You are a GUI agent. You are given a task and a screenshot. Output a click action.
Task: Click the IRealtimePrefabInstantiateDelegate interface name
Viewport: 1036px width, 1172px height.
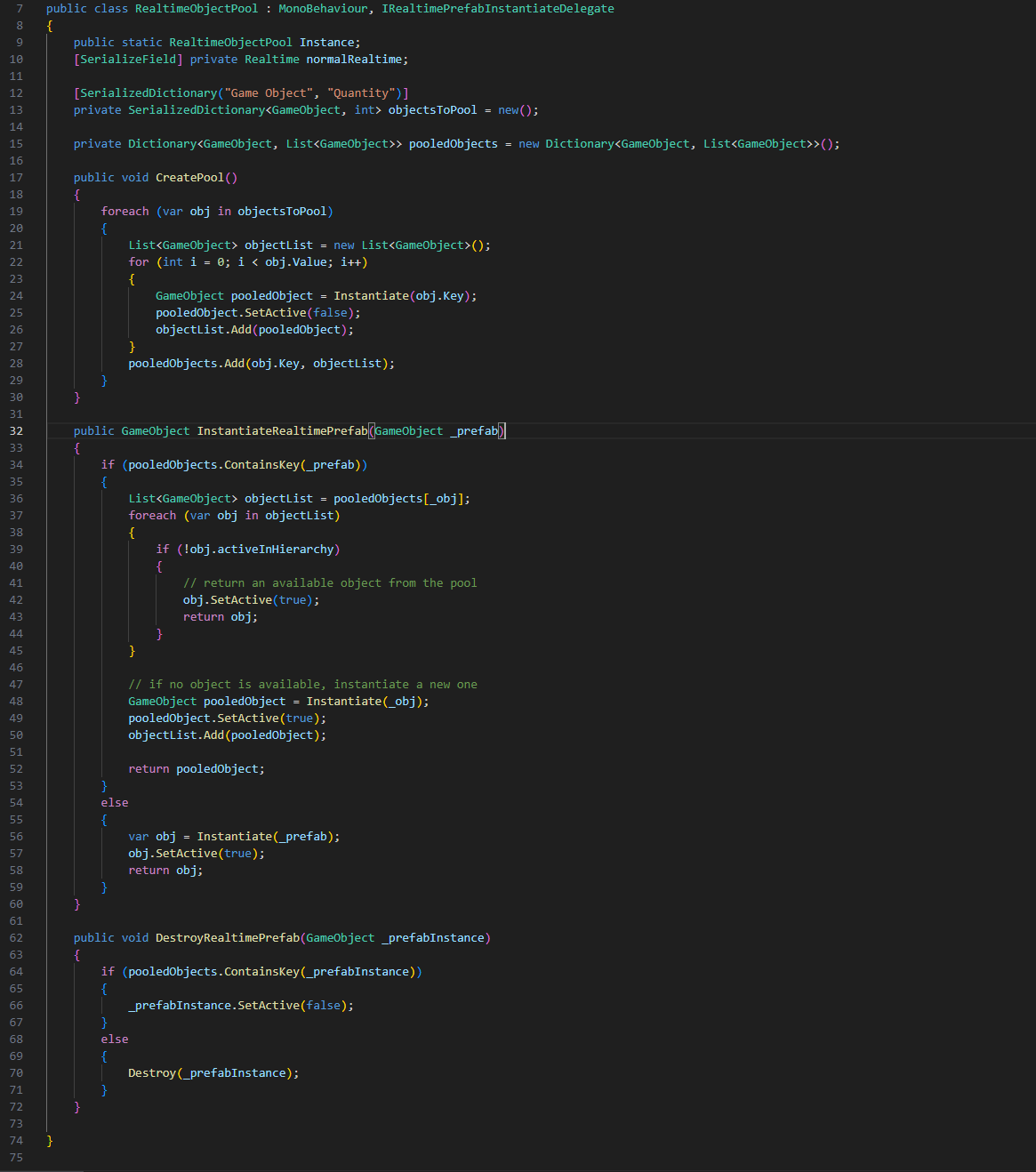[498, 9]
